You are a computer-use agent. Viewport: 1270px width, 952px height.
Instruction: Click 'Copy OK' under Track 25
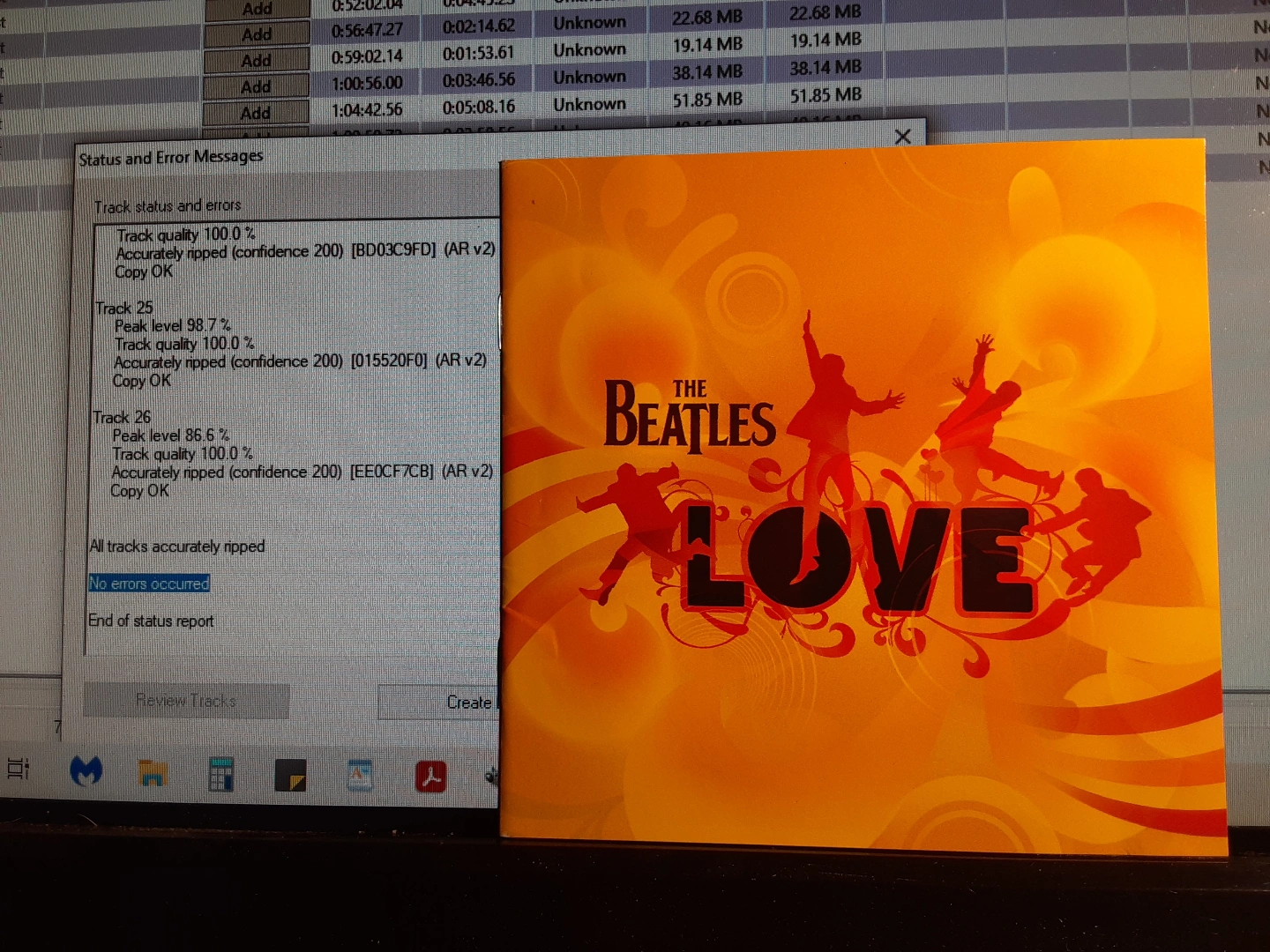click(142, 381)
